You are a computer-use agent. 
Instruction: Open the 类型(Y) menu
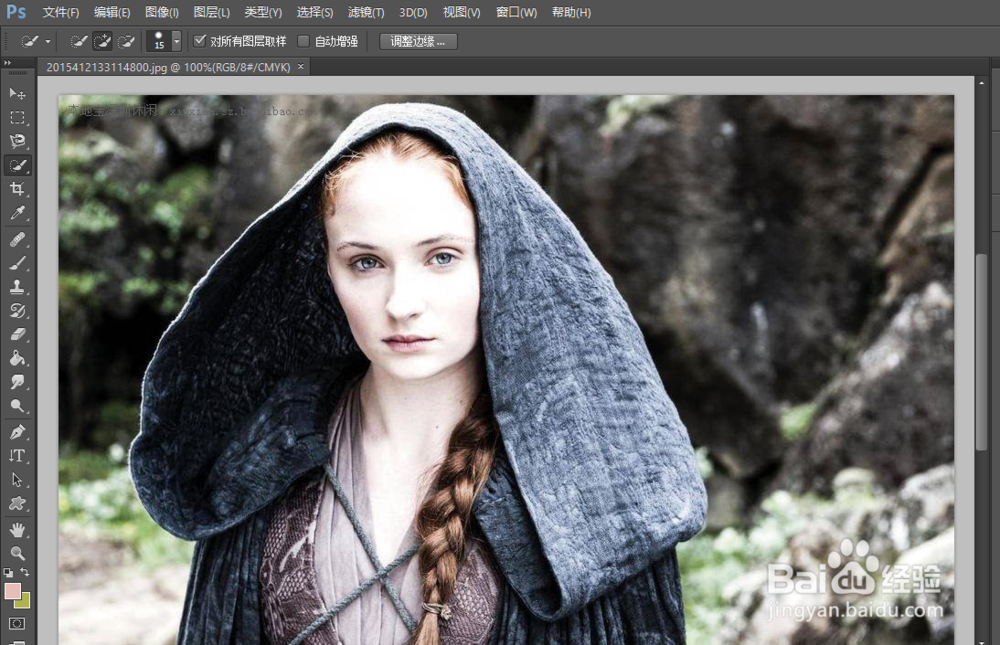coord(263,12)
